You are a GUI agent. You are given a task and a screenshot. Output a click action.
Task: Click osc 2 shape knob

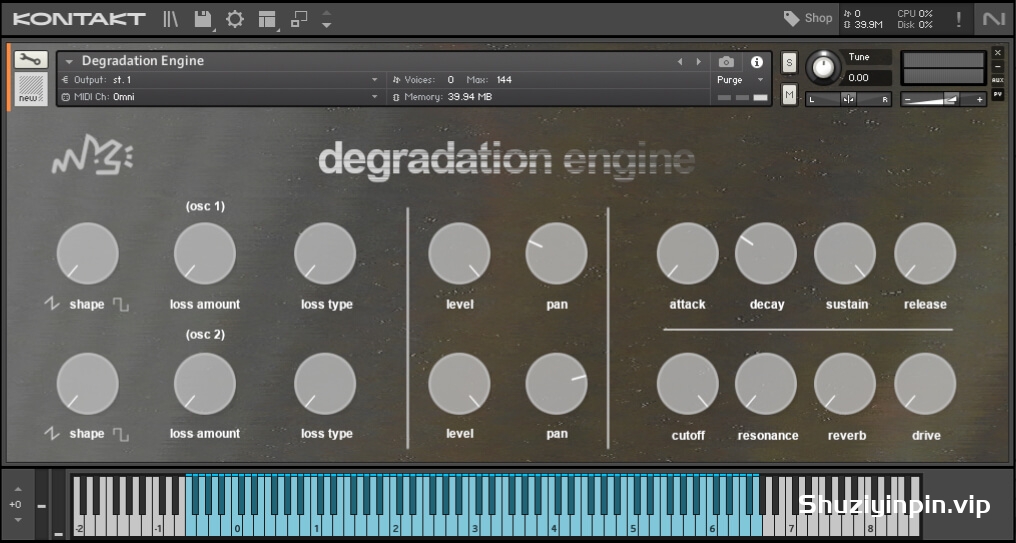coord(87,384)
